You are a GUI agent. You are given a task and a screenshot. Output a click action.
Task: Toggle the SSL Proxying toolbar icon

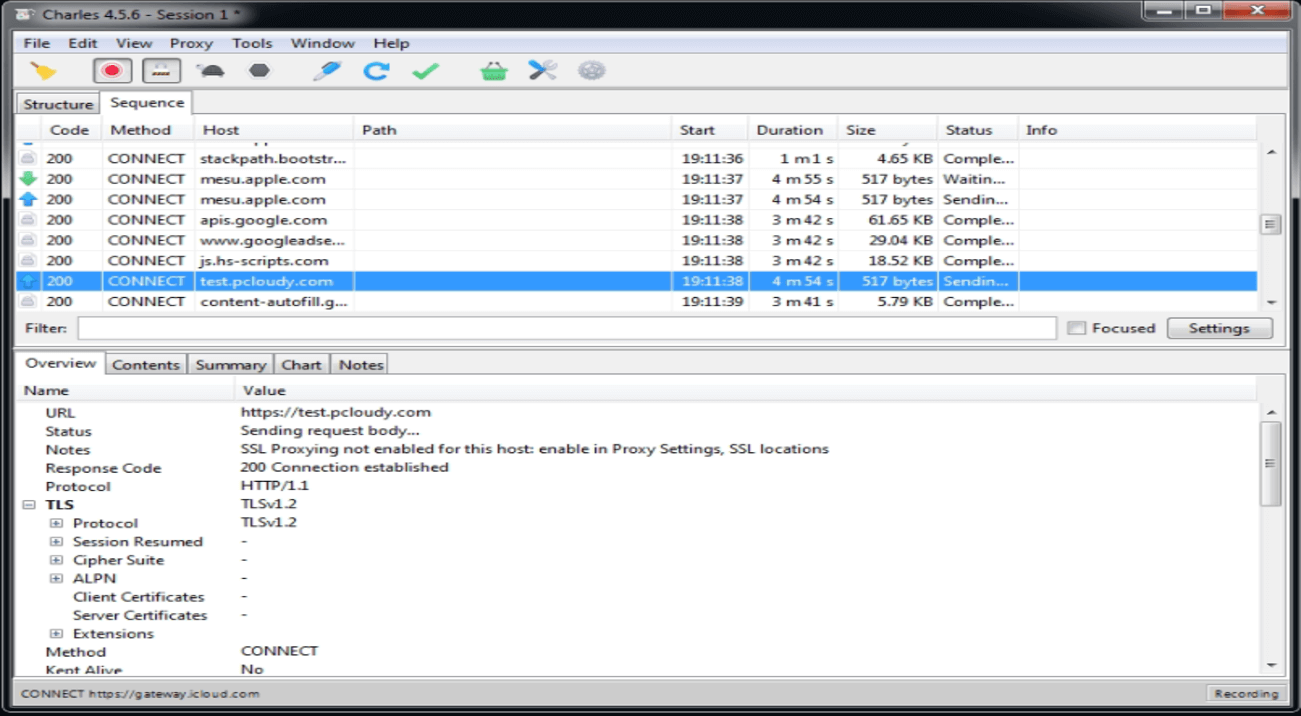[x=161, y=71]
